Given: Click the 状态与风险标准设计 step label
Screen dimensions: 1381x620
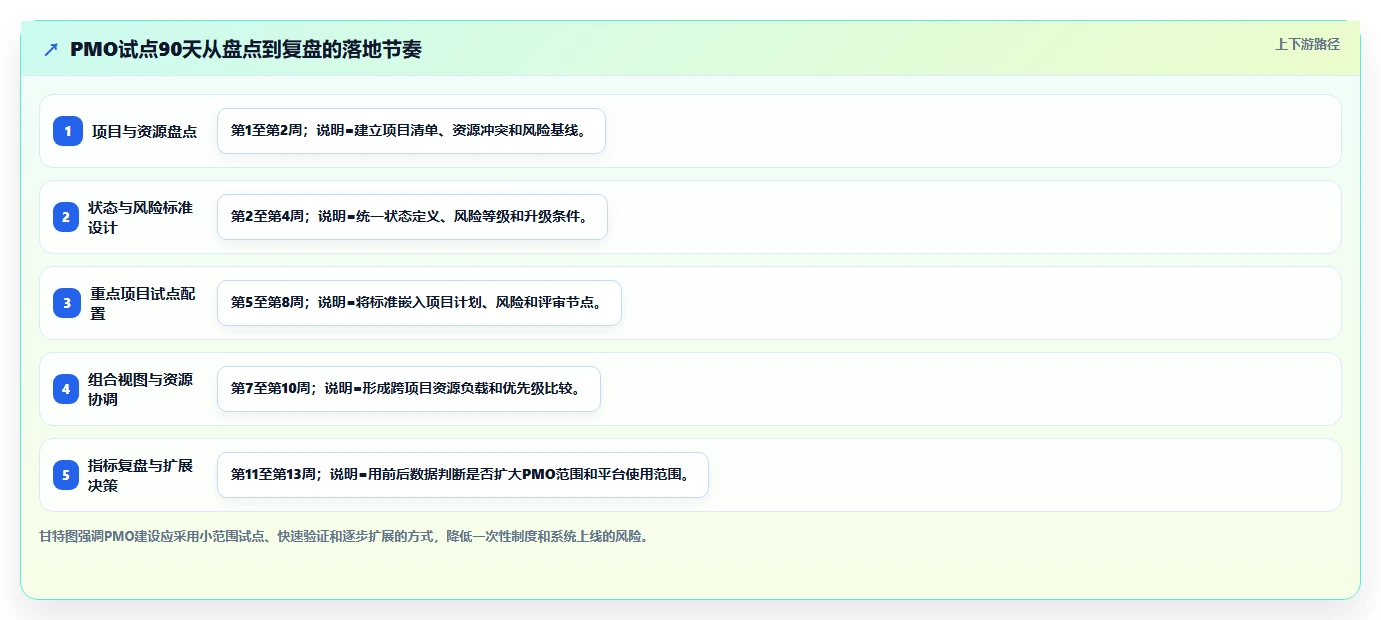Looking at the screenshot, I should pos(141,217).
